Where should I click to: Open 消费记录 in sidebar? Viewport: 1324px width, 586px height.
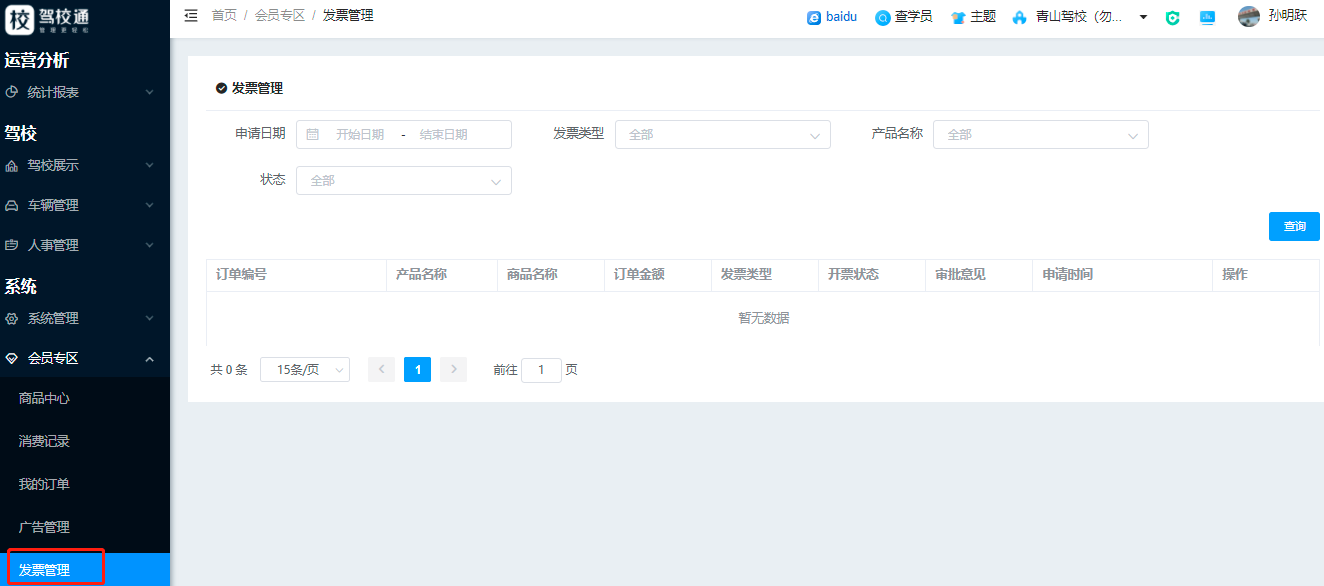85,441
